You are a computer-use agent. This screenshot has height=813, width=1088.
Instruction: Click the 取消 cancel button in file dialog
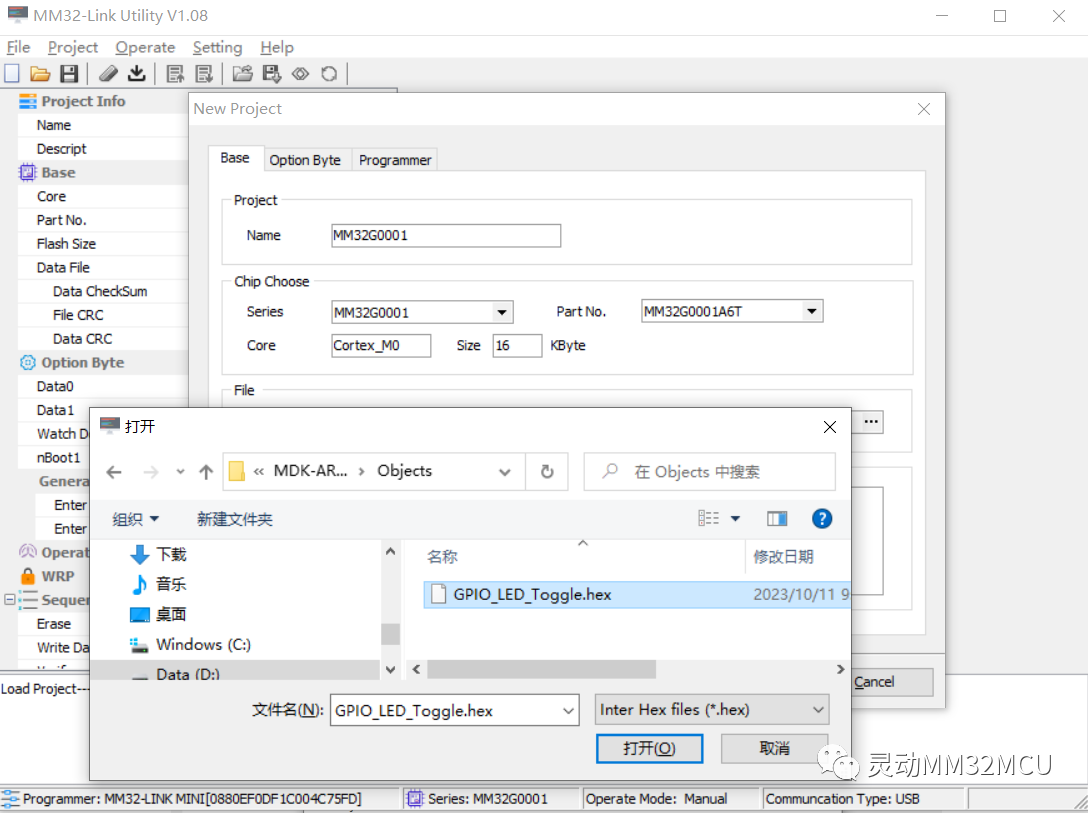coord(774,748)
